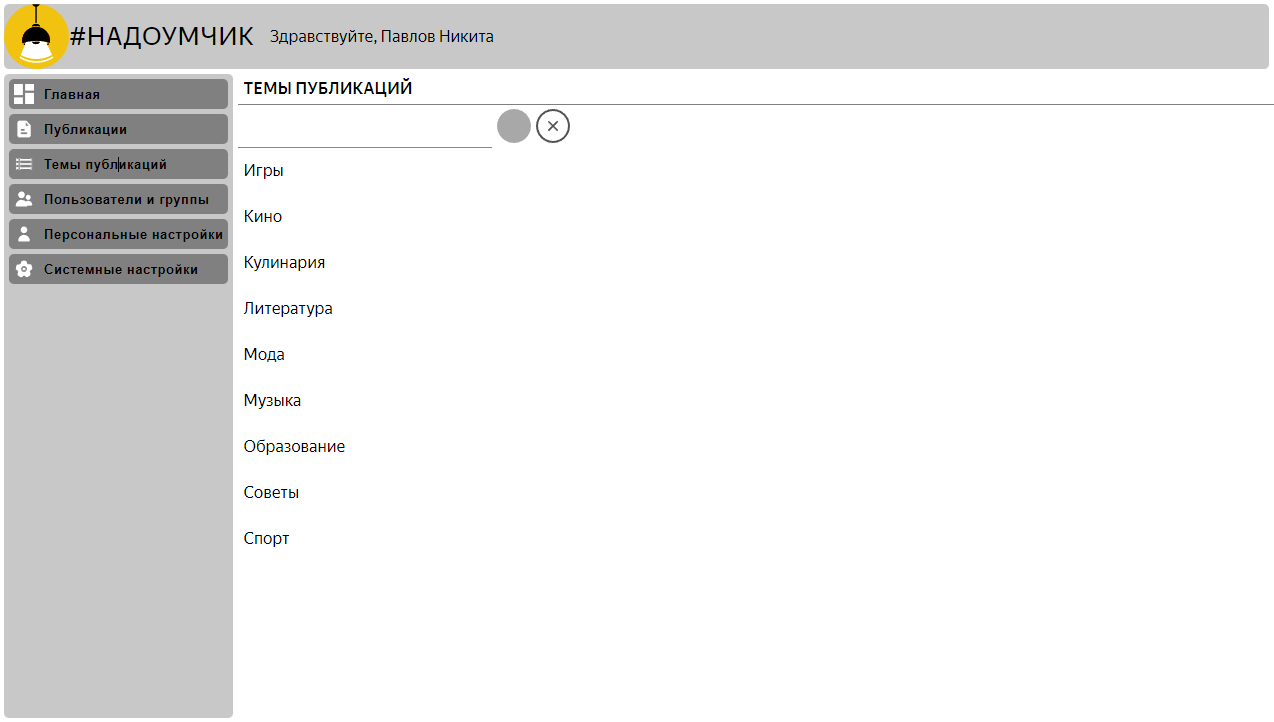Select the Игры topic
The width and height of the screenshot is (1274, 722).
click(x=263, y=170)
